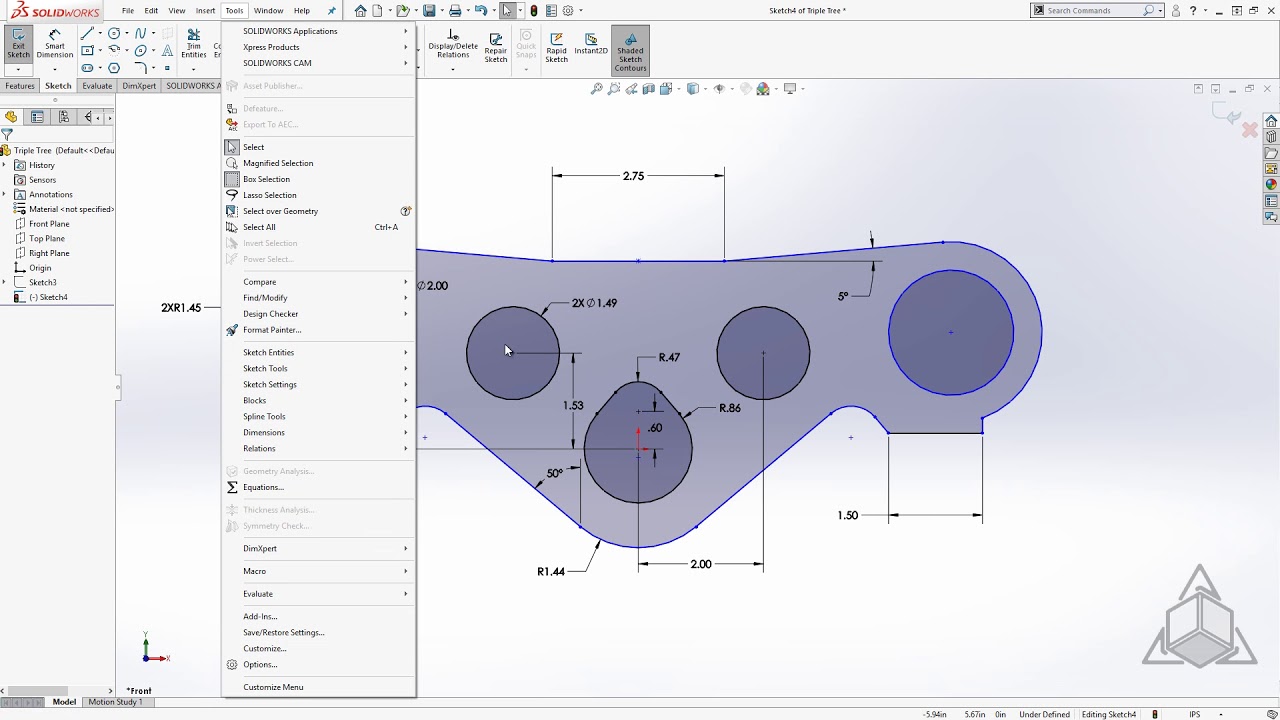Screen dimensions: 1280x720
Task: Select the Smart Dimension tool
Action: (x=55, y=44)
